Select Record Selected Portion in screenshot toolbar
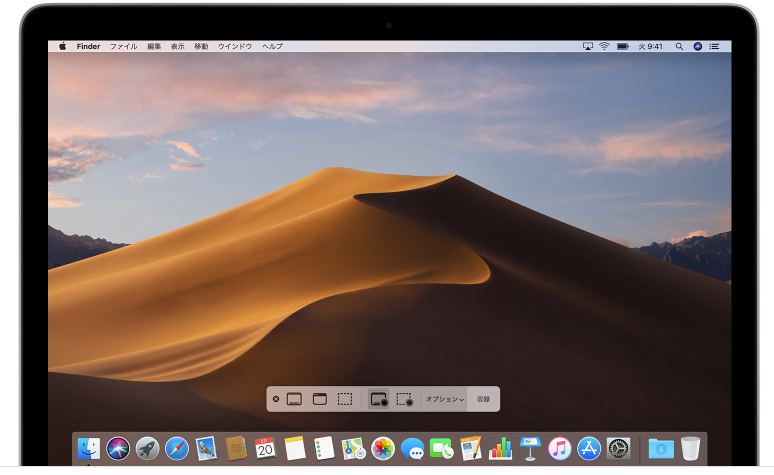The width and height of the screenshot is (774, 475). click(405, 399)
